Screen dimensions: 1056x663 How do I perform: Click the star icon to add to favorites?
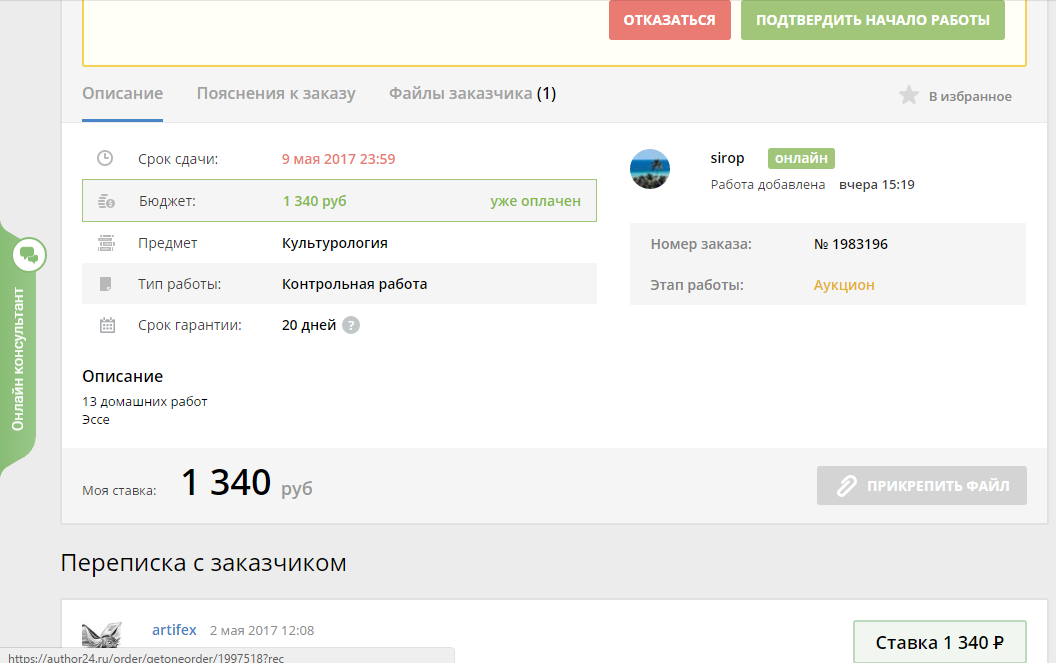pos(908,96)
